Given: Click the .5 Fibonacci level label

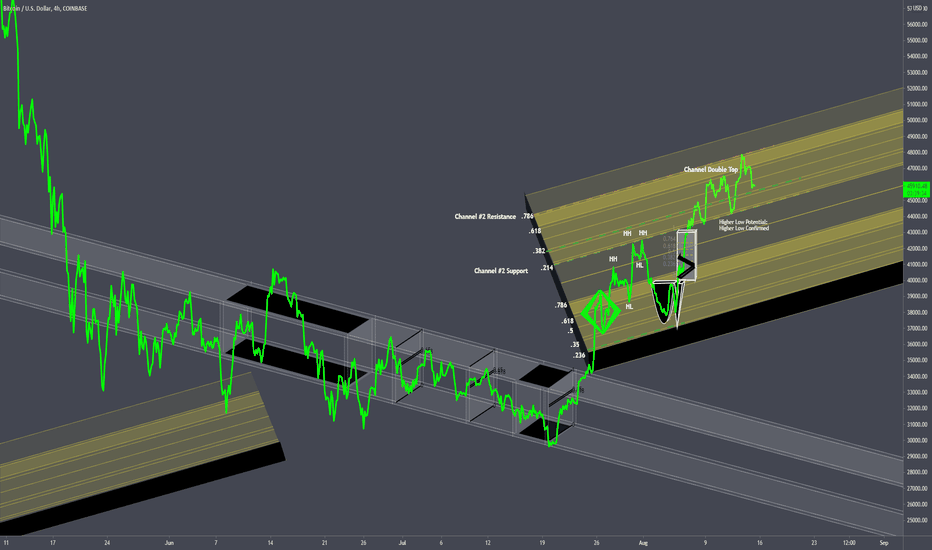Looking at the screenshot, I should [571, 331].
